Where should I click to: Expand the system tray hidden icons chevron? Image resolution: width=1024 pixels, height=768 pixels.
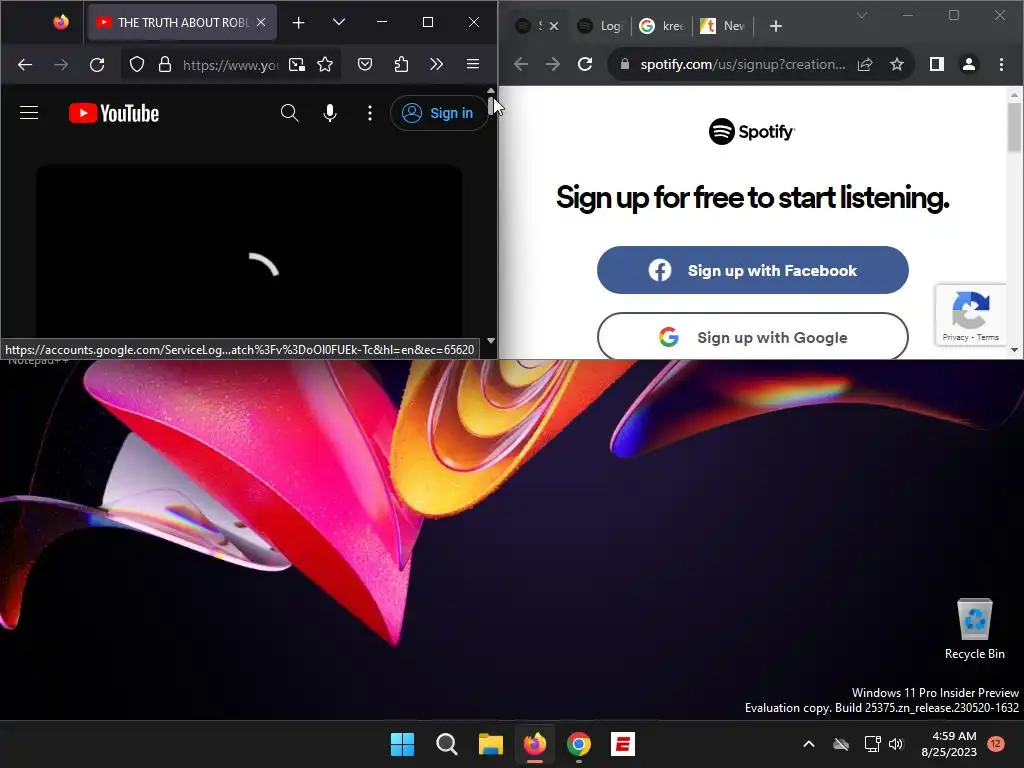pos(808,744)
